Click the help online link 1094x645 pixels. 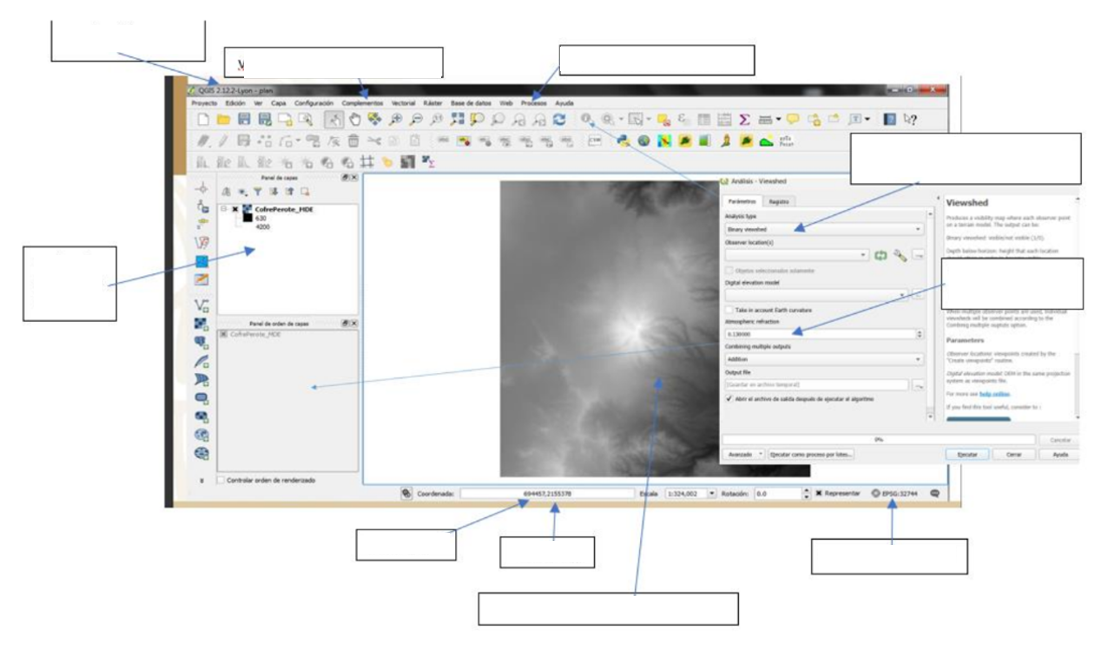(x=995, y=394)
